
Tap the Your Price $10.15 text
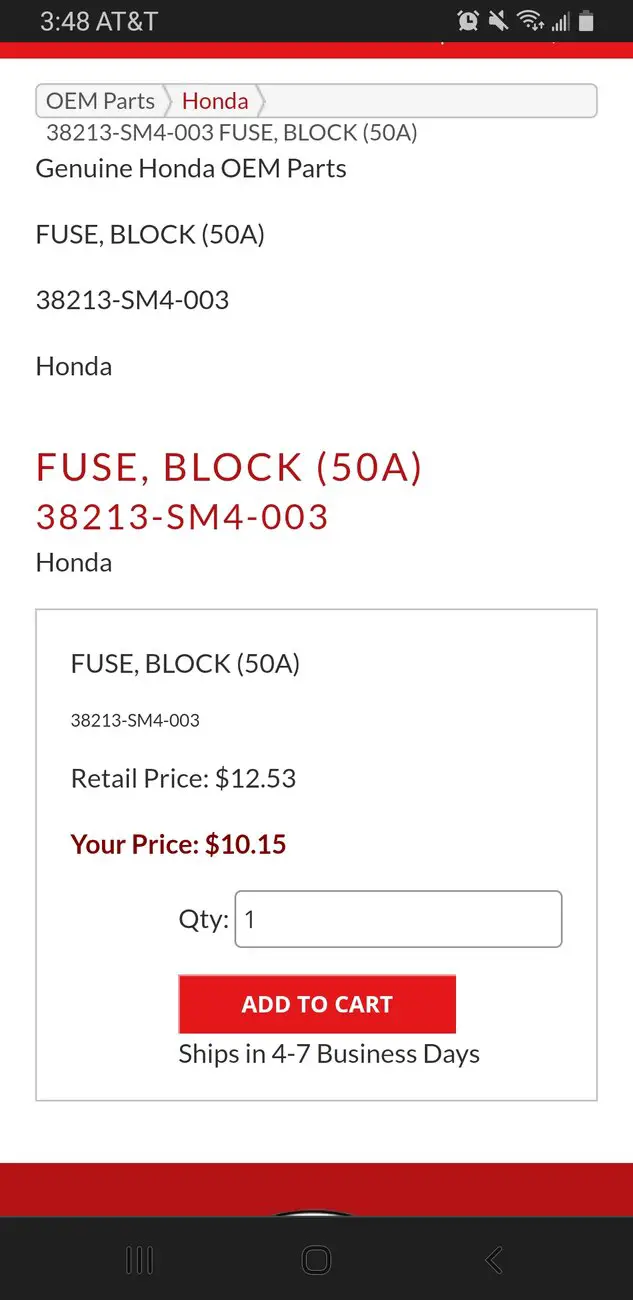point(178,844)
